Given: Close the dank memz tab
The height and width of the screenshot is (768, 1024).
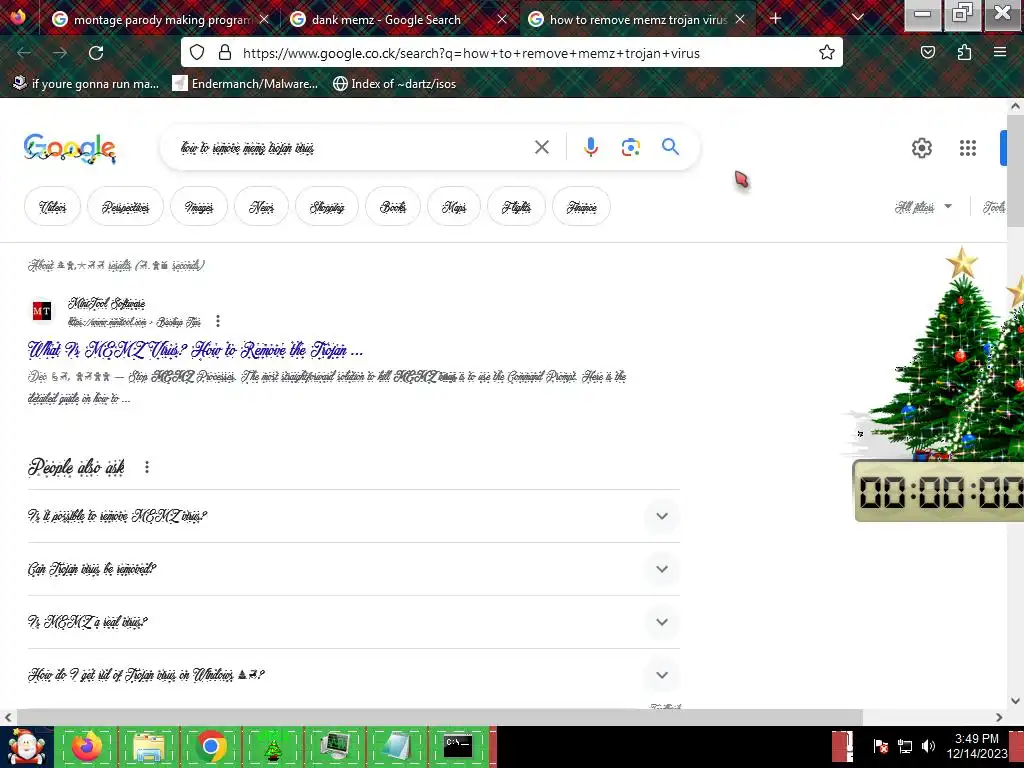Looking at the screenshot, I should 502,20.
